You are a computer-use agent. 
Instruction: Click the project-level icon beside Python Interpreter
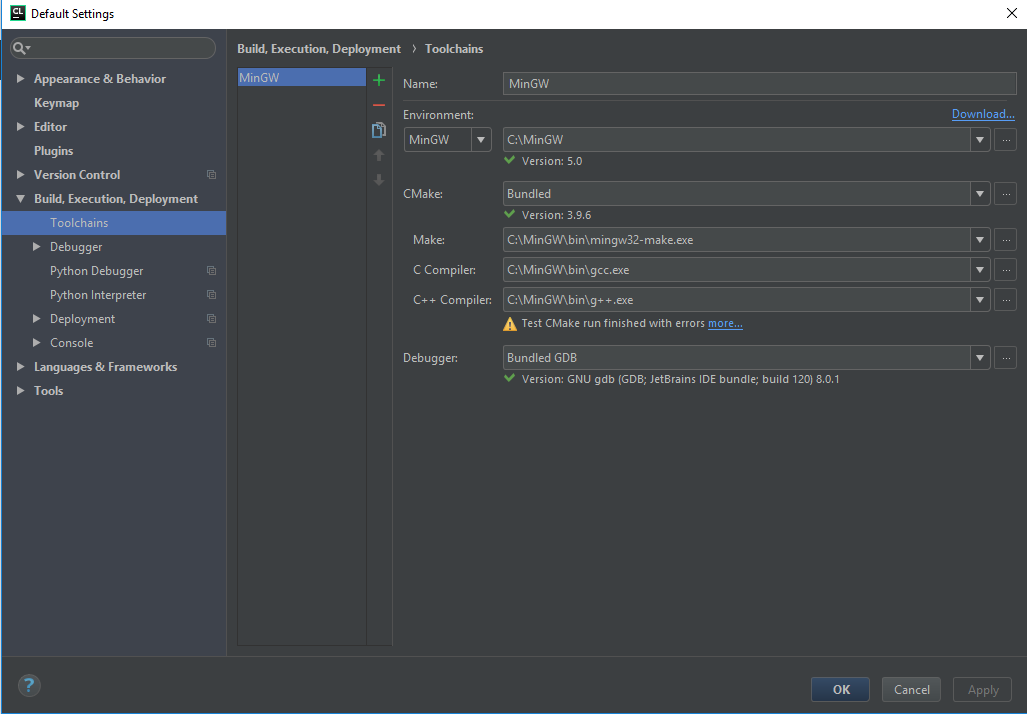tap(212, 295)
